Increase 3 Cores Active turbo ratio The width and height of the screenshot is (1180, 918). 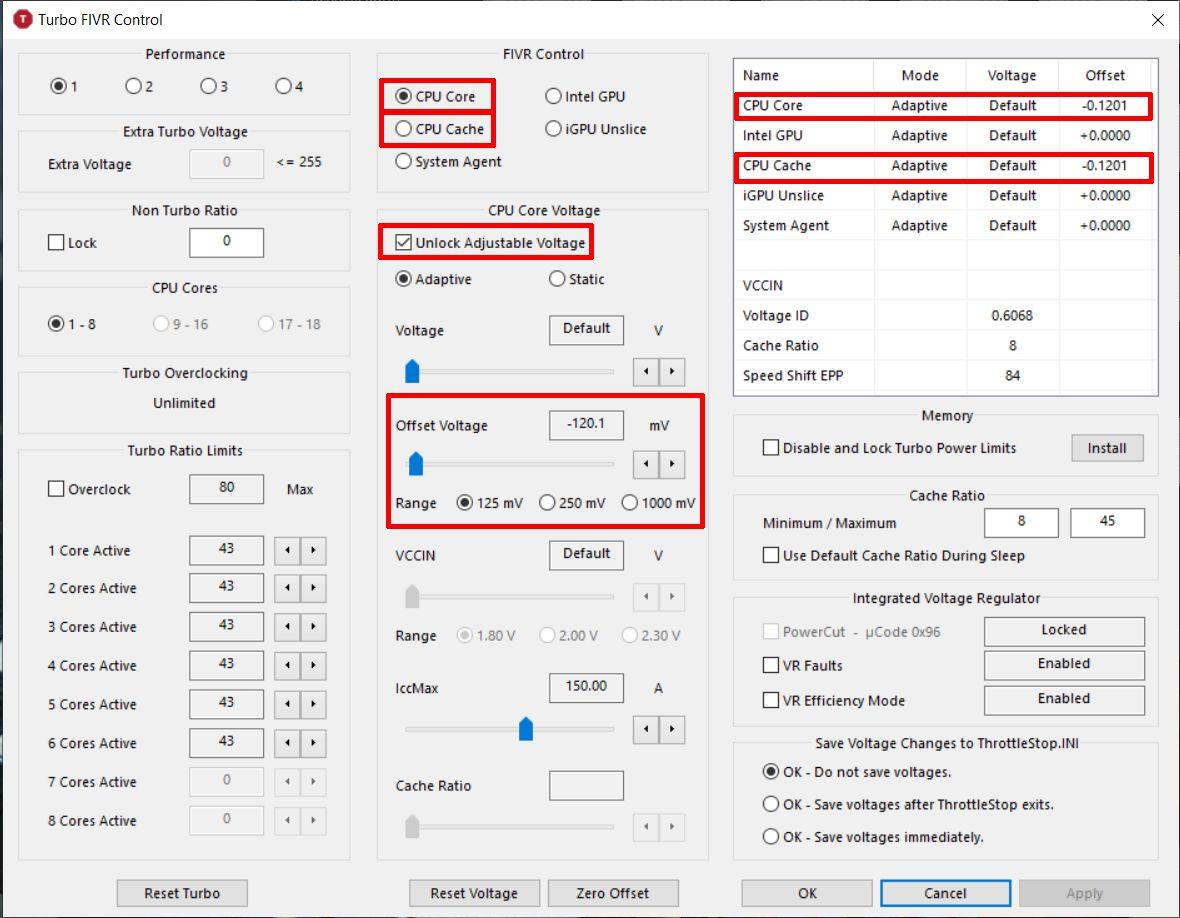[x=313, y=628]
